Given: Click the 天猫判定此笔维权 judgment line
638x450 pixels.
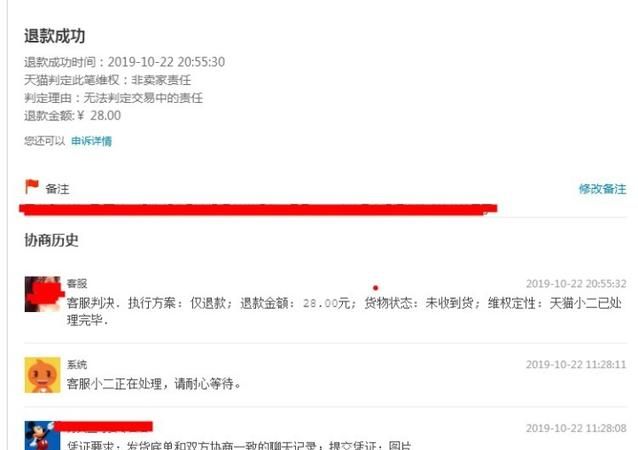Looking at the screenshot, I should click(107, 80).
